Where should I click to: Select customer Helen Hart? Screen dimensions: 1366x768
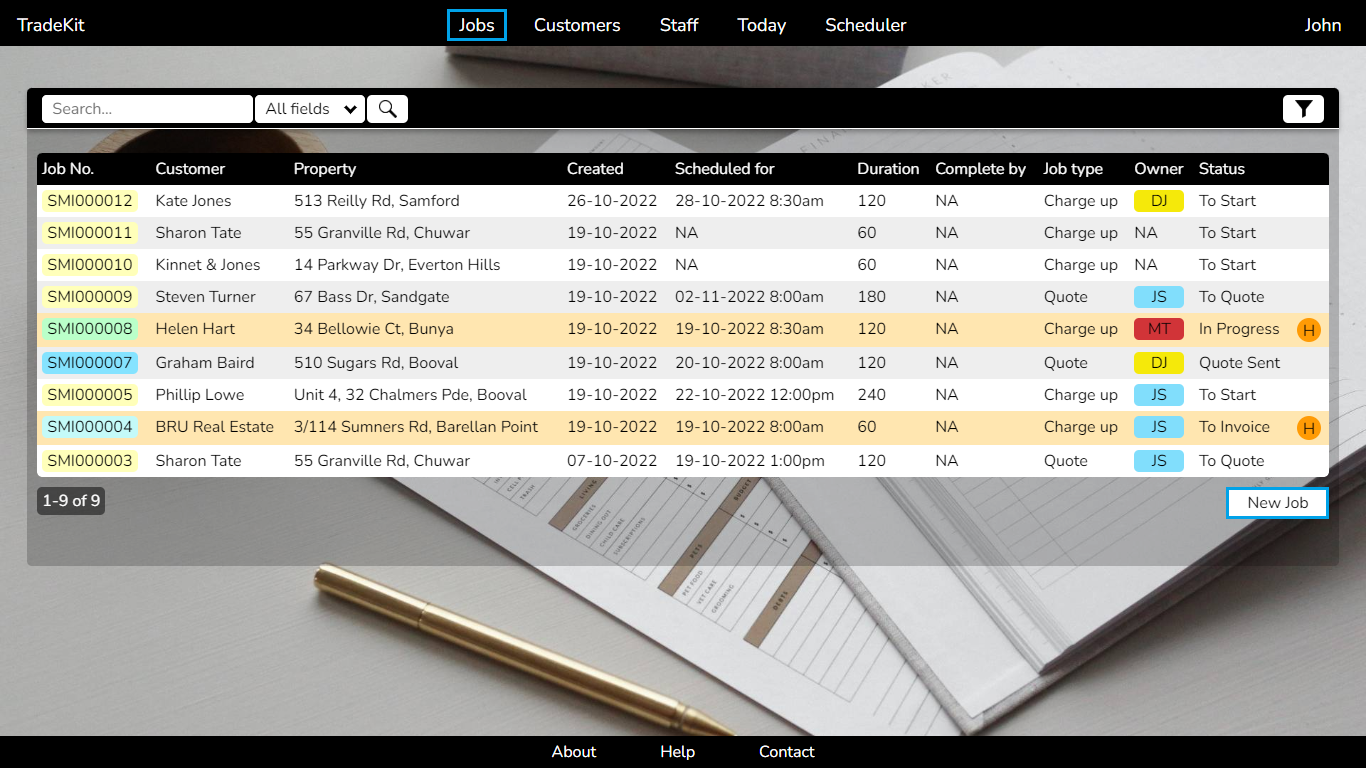pyautogui.click(x=195, y=329)
